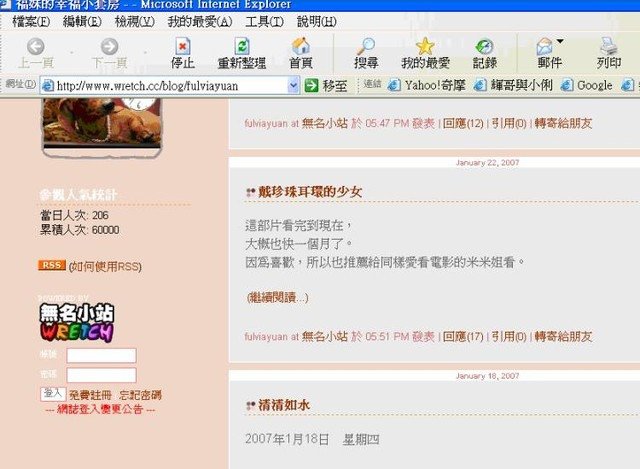Open the 免費註冊 registration link

pos(90,395)
